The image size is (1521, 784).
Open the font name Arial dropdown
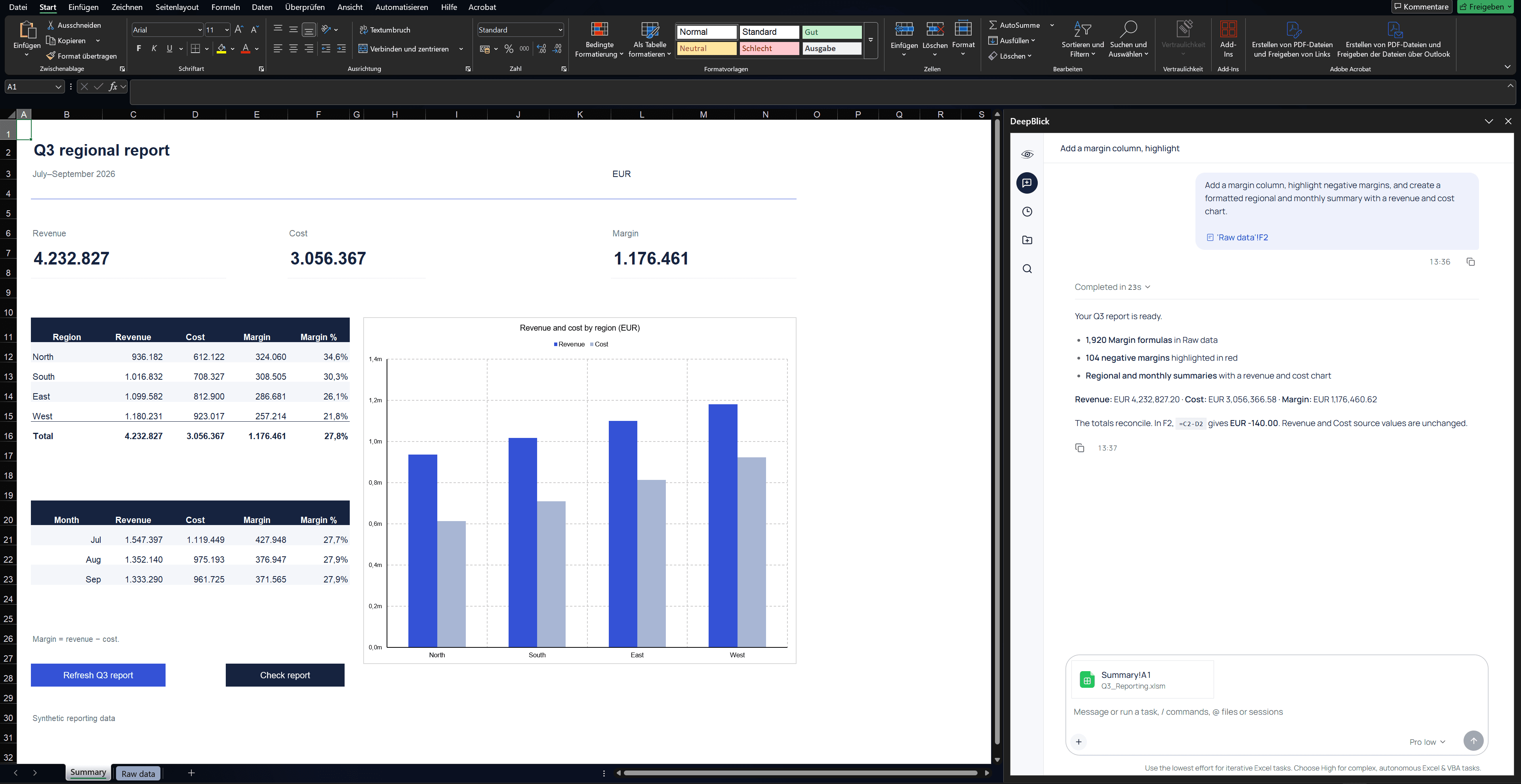200,30
